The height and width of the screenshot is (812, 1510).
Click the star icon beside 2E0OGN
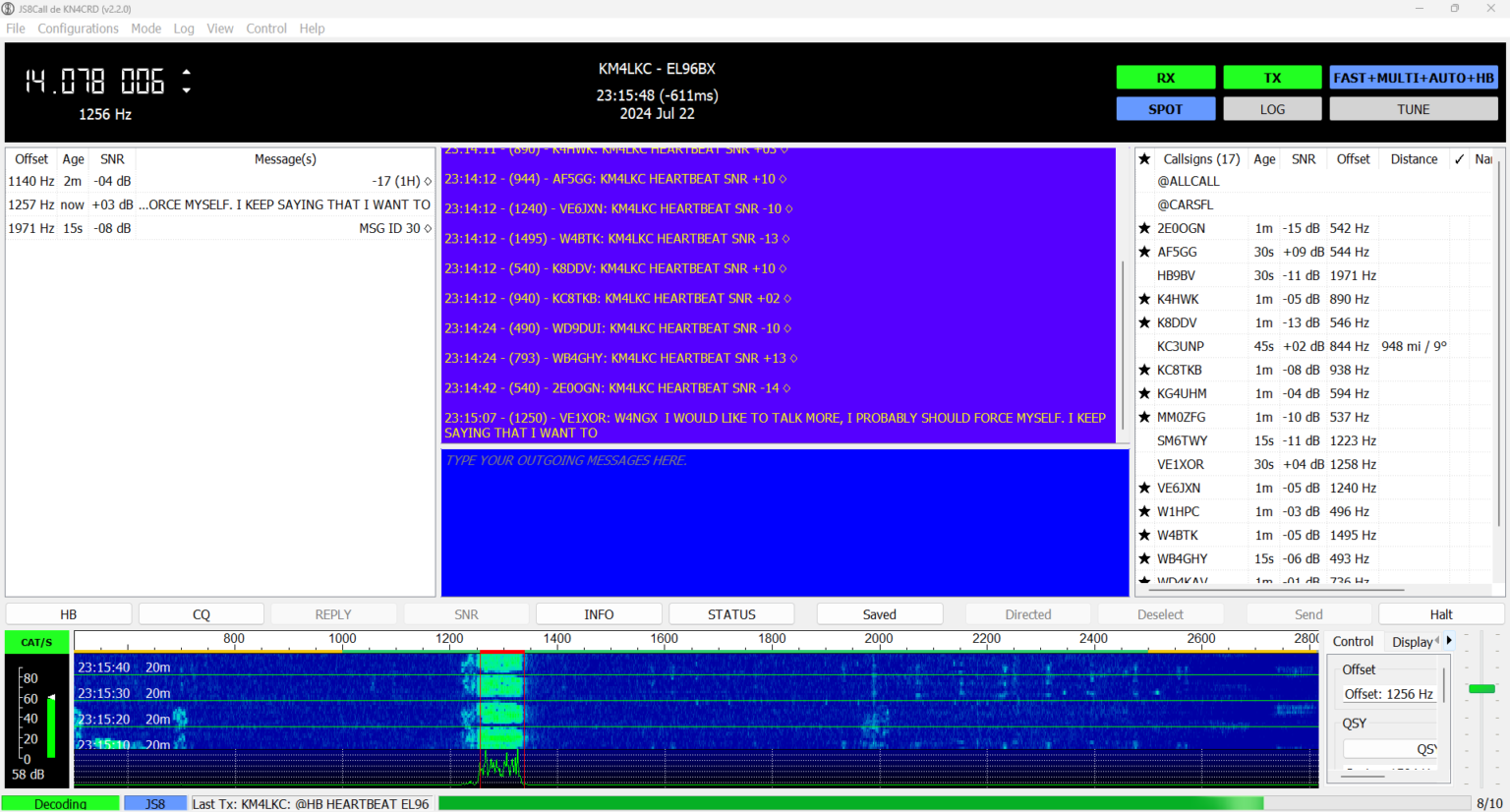[x=1144, y=228]
